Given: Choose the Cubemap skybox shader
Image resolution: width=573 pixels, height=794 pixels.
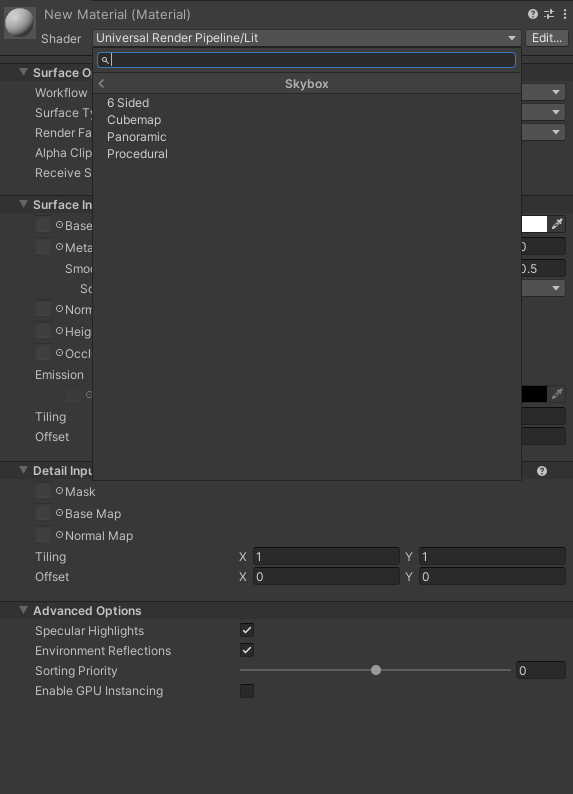Looking at the screenshot, I should click(x=307, y=120).
